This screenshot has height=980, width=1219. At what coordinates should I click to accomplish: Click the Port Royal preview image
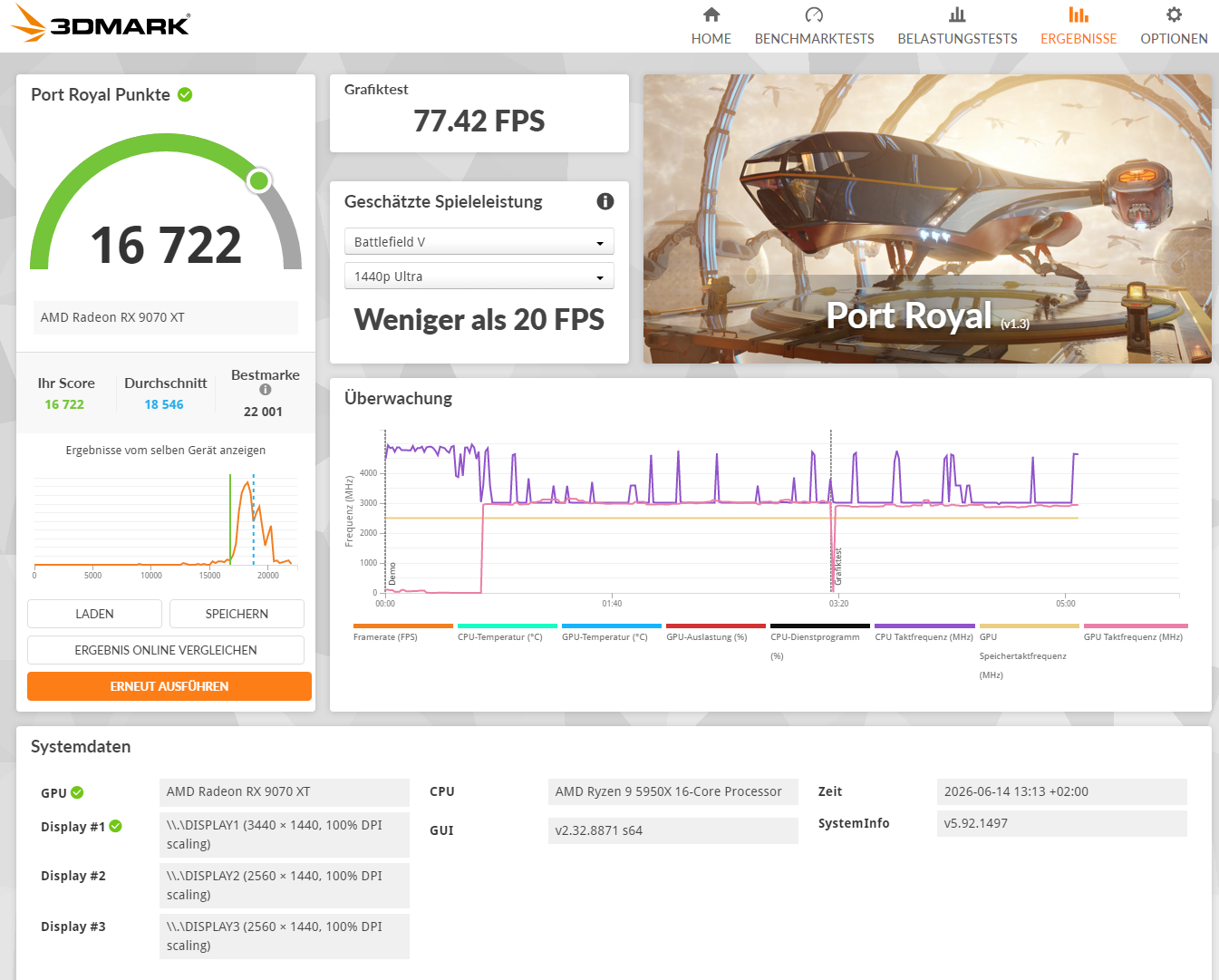[x=927, y=219]
